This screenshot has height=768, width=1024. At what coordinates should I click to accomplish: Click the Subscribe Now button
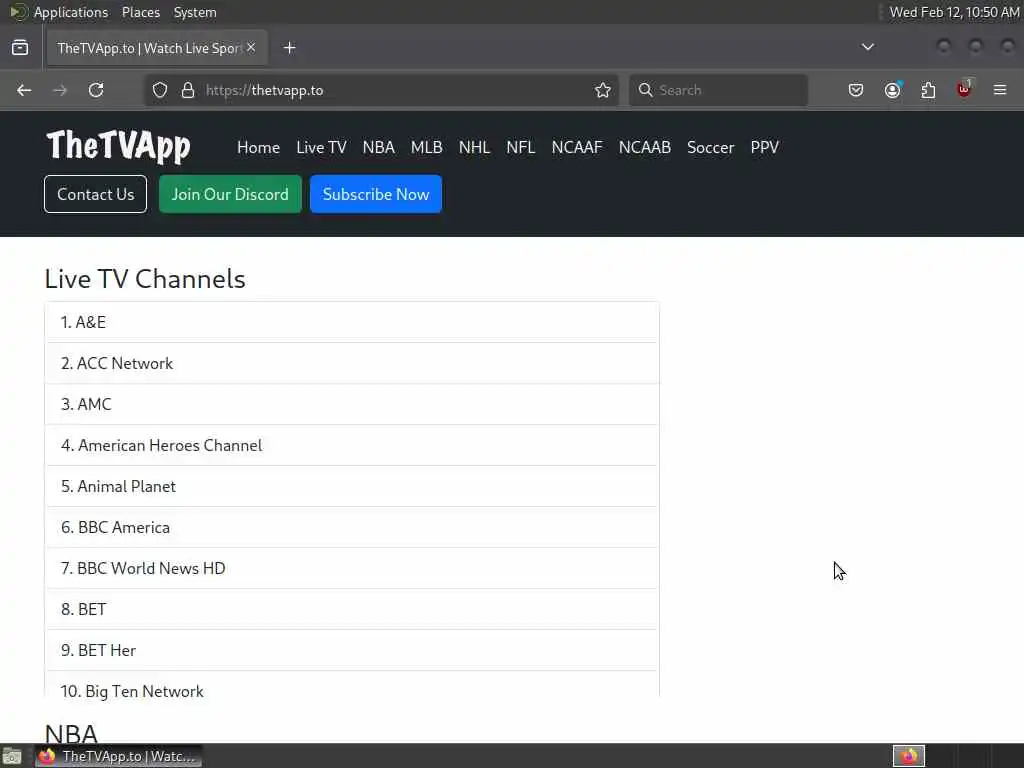pyautogui.click(x=376, y=194)
